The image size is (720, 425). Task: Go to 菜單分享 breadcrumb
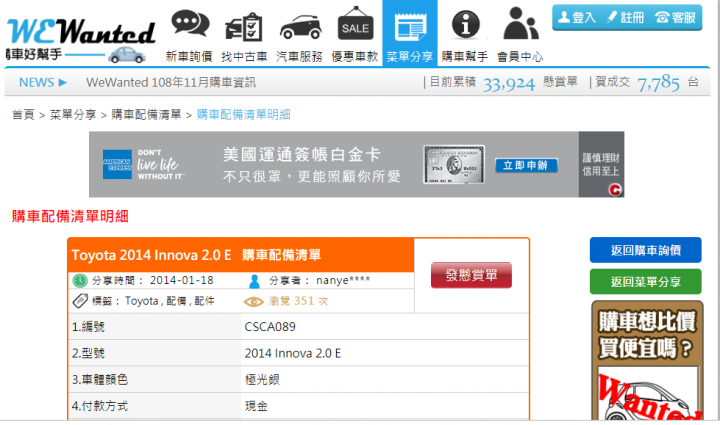(x=73, y=115)
